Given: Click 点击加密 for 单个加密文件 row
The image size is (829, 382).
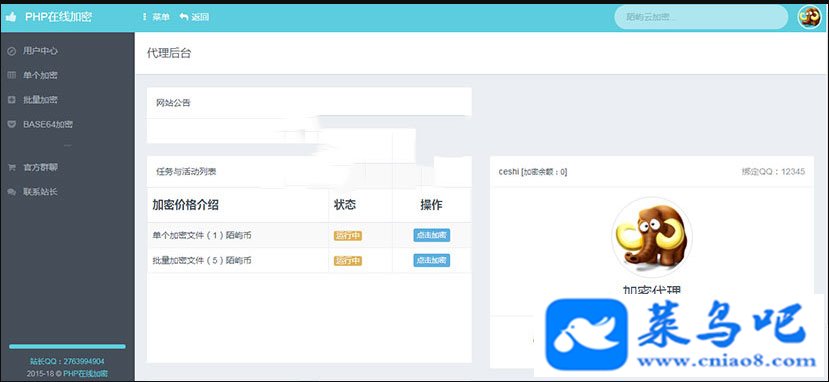Looking at the screenshot, I should point(431,235).
